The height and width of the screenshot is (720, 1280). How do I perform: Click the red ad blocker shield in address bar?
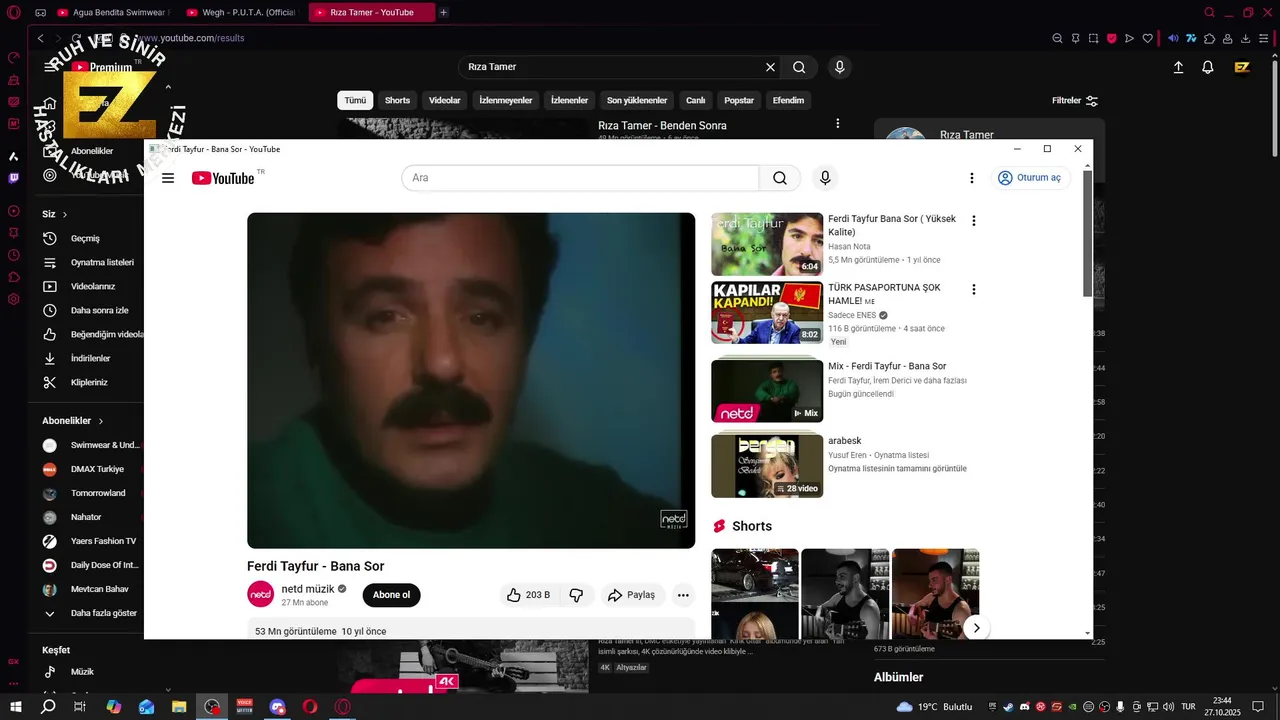[x=1112, y=38]
